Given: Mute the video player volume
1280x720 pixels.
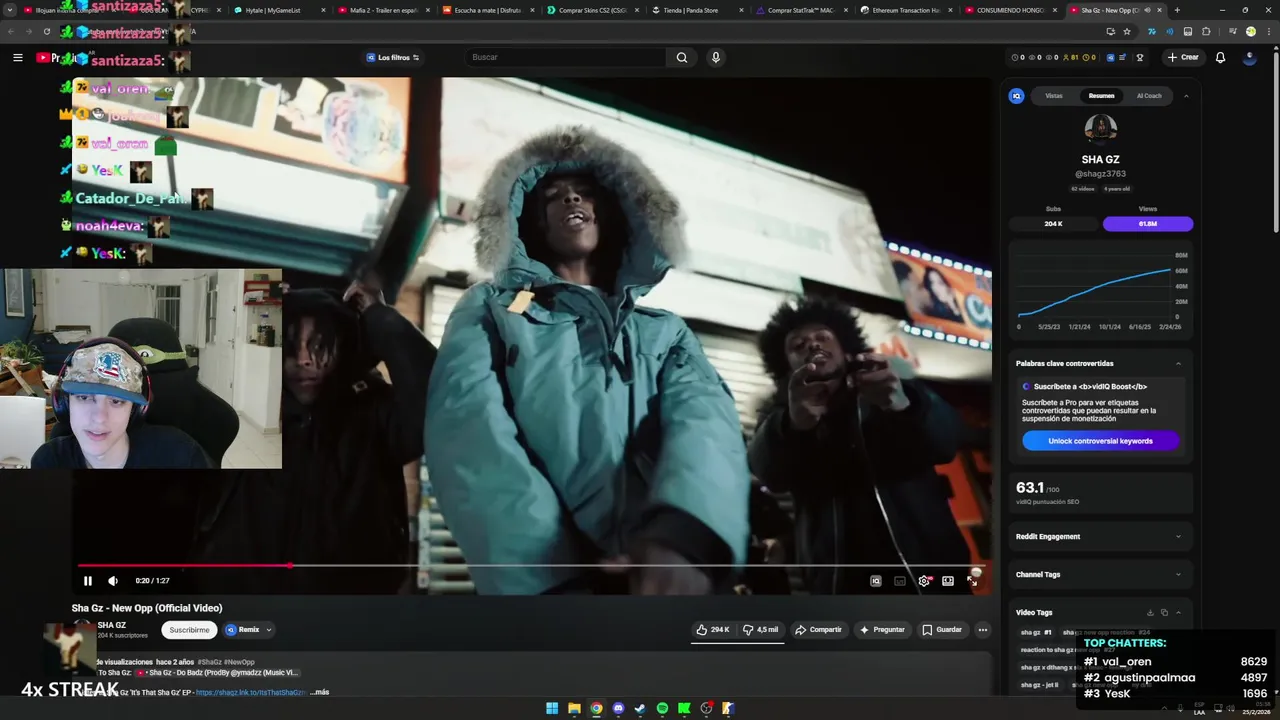Looking at the screenshot, I should pyautogui.click(x=113, y=581).
